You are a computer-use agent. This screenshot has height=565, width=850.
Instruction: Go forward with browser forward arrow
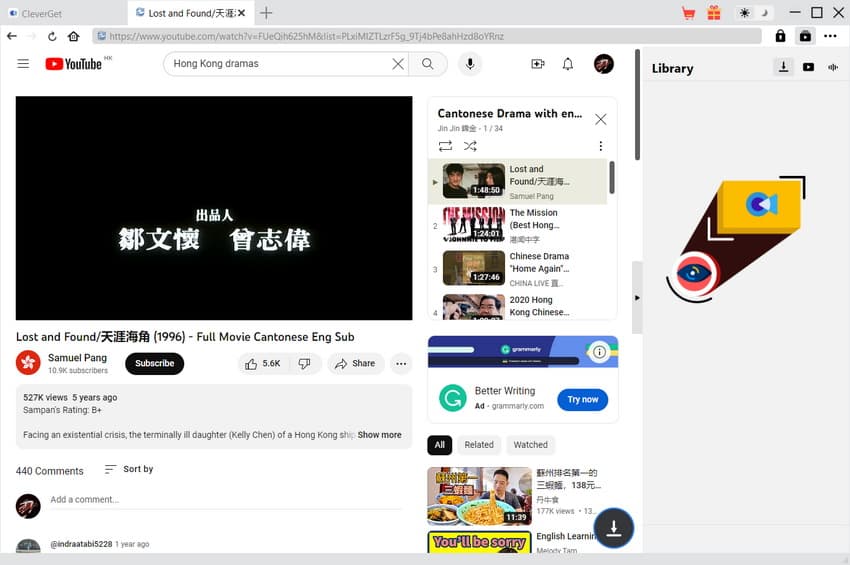tap(32, 36)
